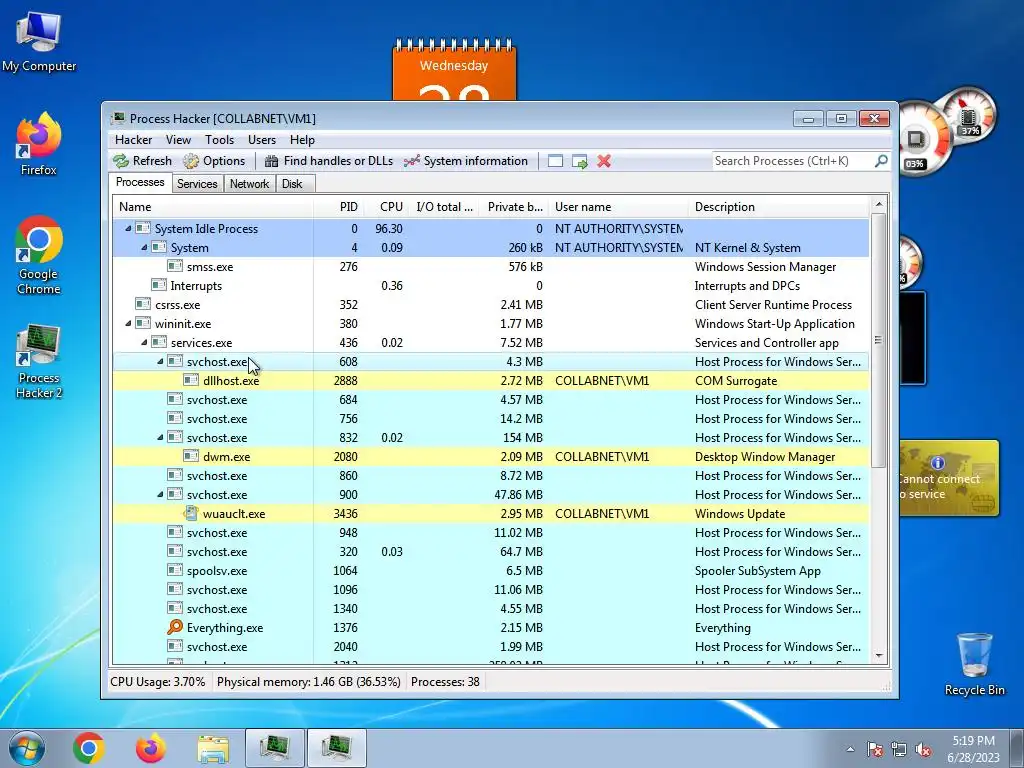This screenshot has width=1024, height=768.
Task: Launch Firefox from the taskbar
Action: pos(151,748)
